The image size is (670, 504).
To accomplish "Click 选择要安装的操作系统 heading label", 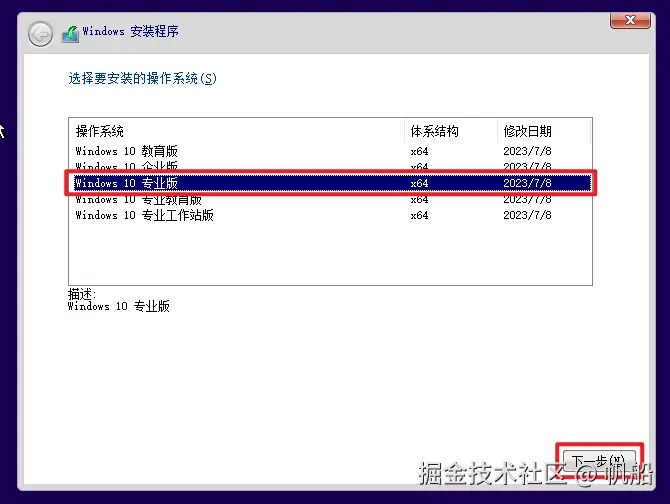I will 142,79.
